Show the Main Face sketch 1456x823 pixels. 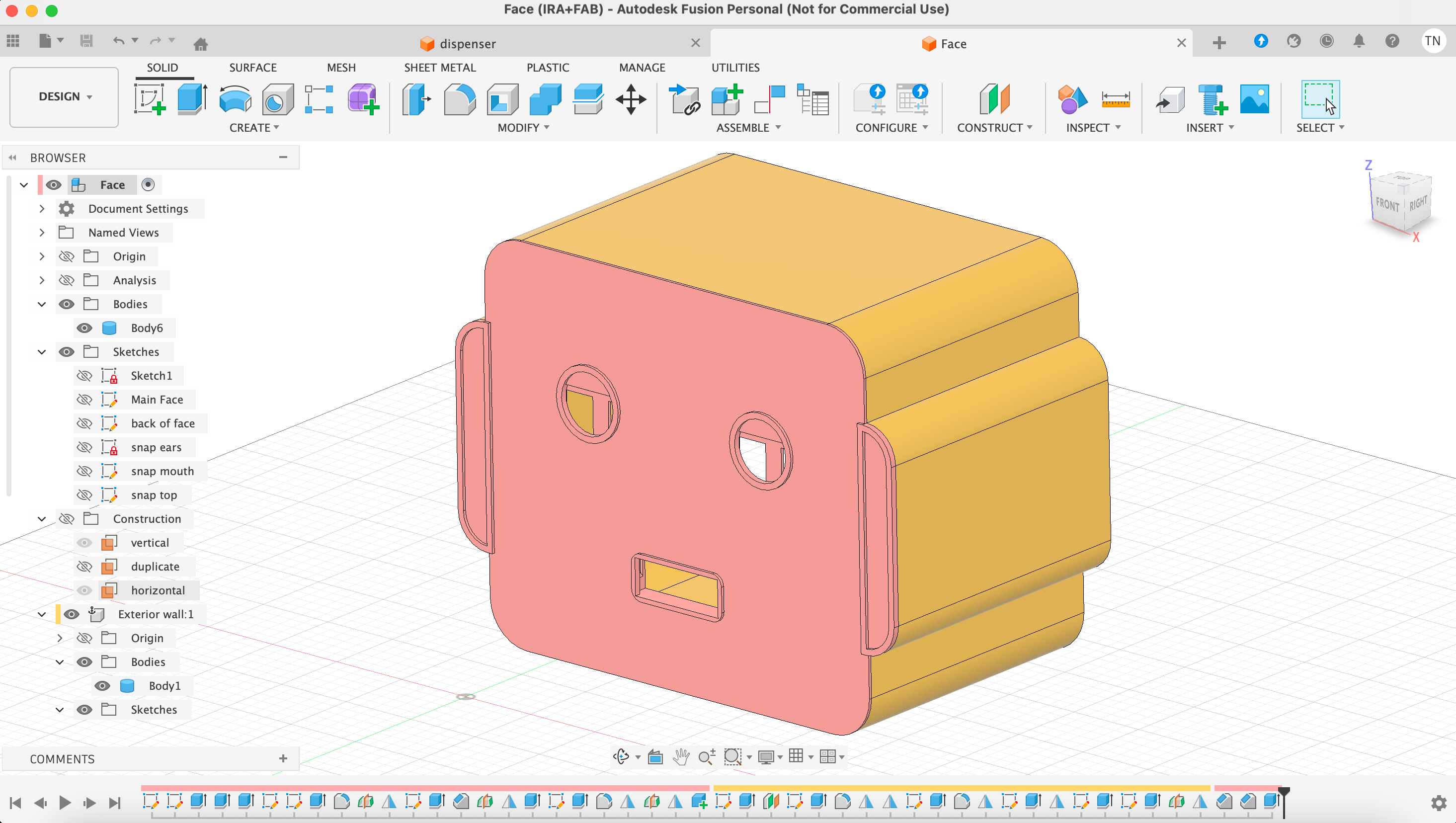[x=84, y=400]
